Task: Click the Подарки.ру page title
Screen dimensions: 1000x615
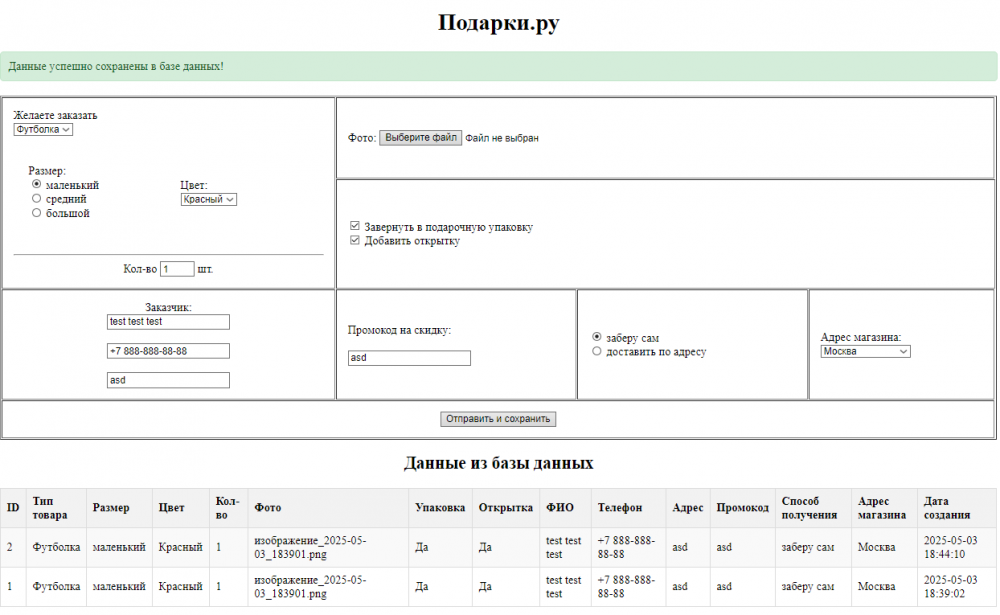Action: point(498,24)
